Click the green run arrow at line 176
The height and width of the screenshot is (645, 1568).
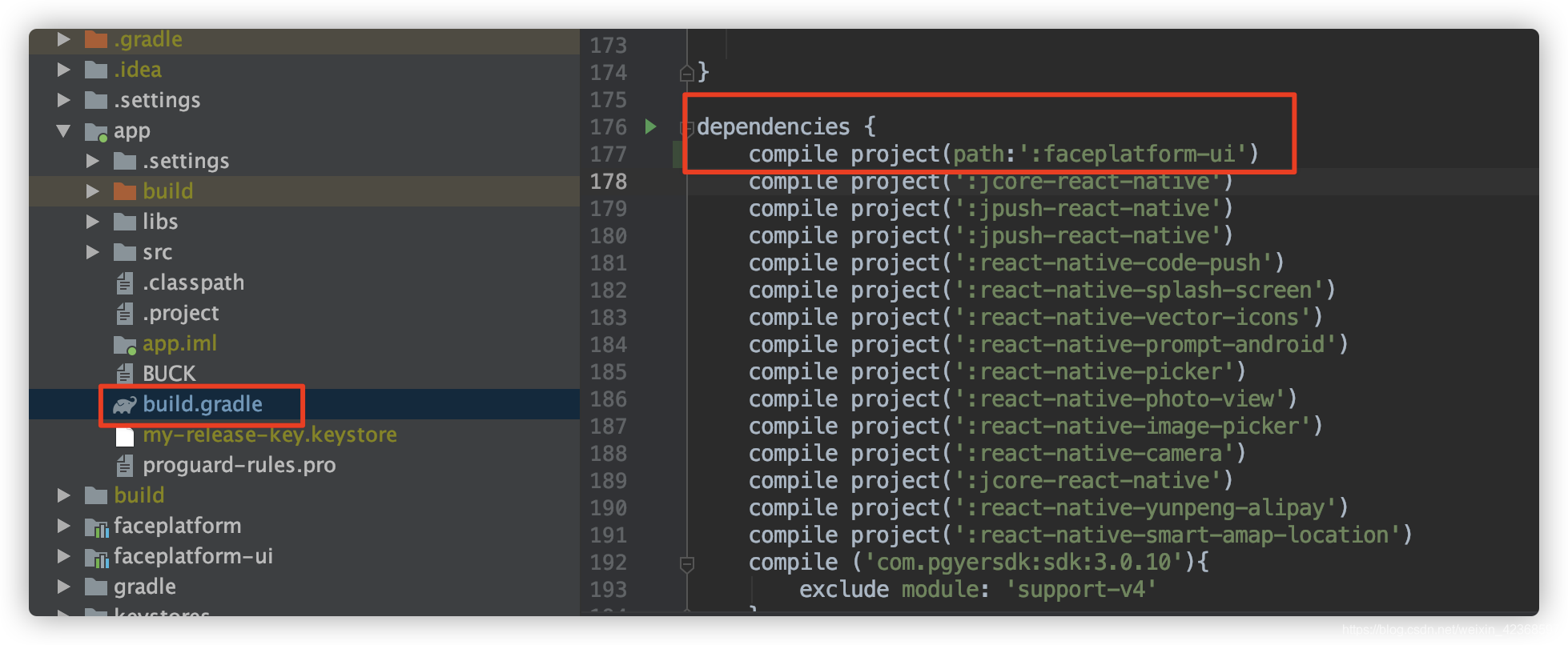pyautogui.click(x=651, y=126)
